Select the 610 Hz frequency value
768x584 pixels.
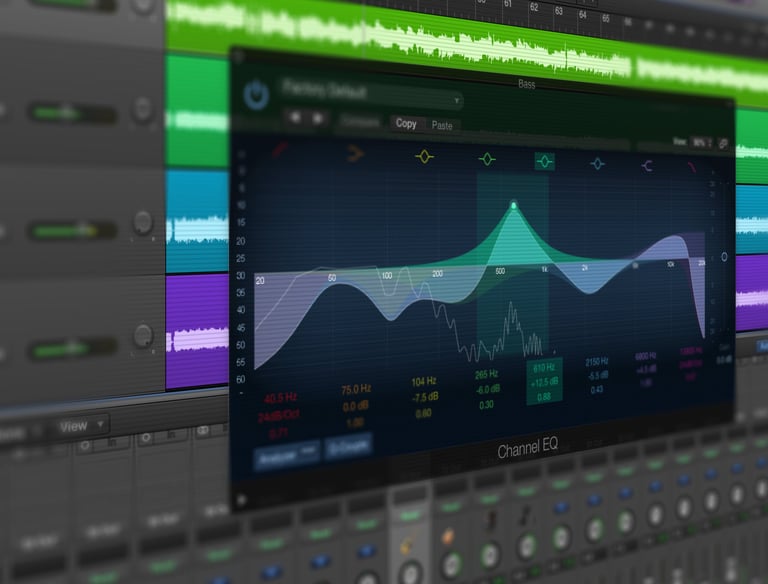click(544, 367)
